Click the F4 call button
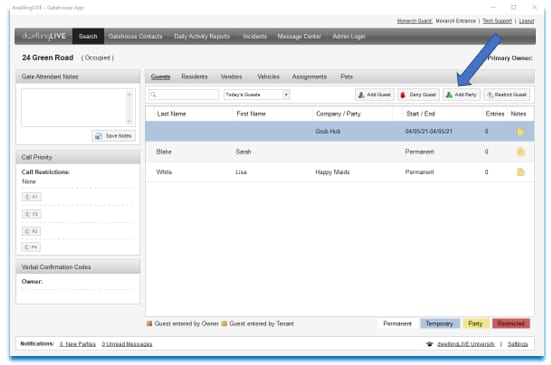 click(31, 247)
